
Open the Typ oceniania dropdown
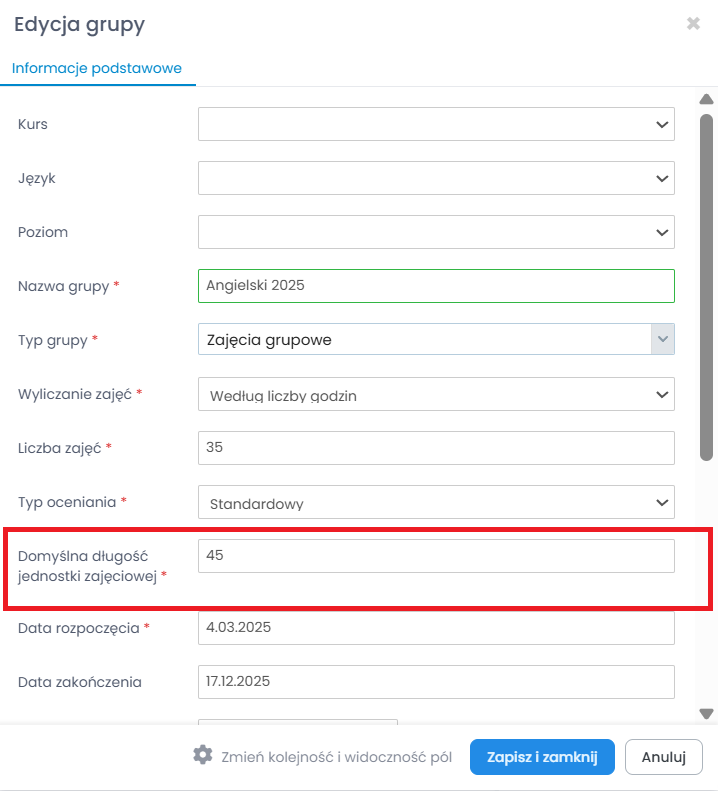(x=436, y=502)
